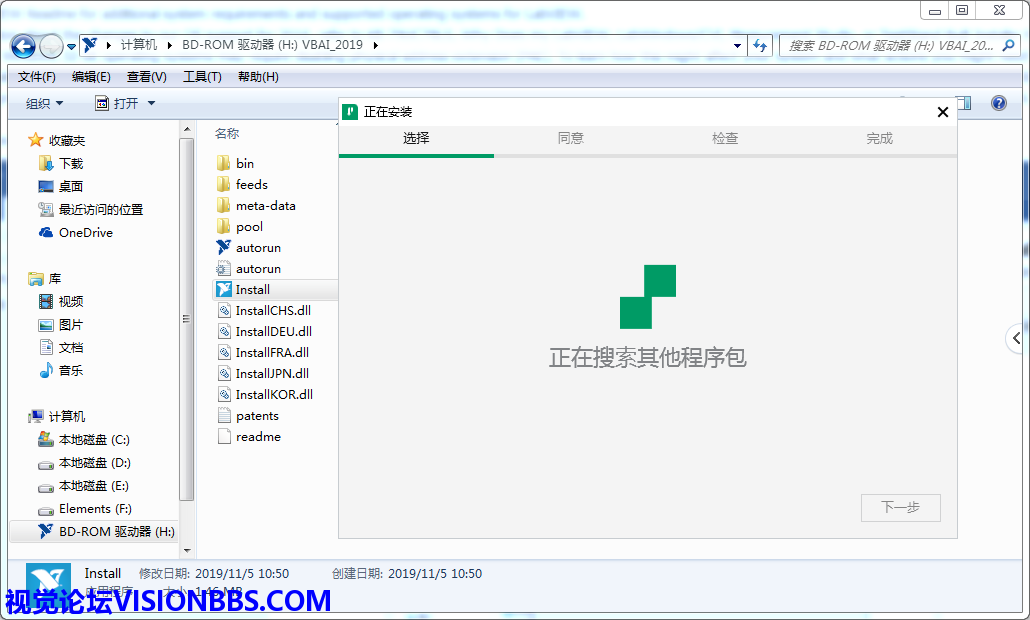
Task: Close the 正在安装 installer dialog
Action: pyautogui.click(x=942, y=113)
